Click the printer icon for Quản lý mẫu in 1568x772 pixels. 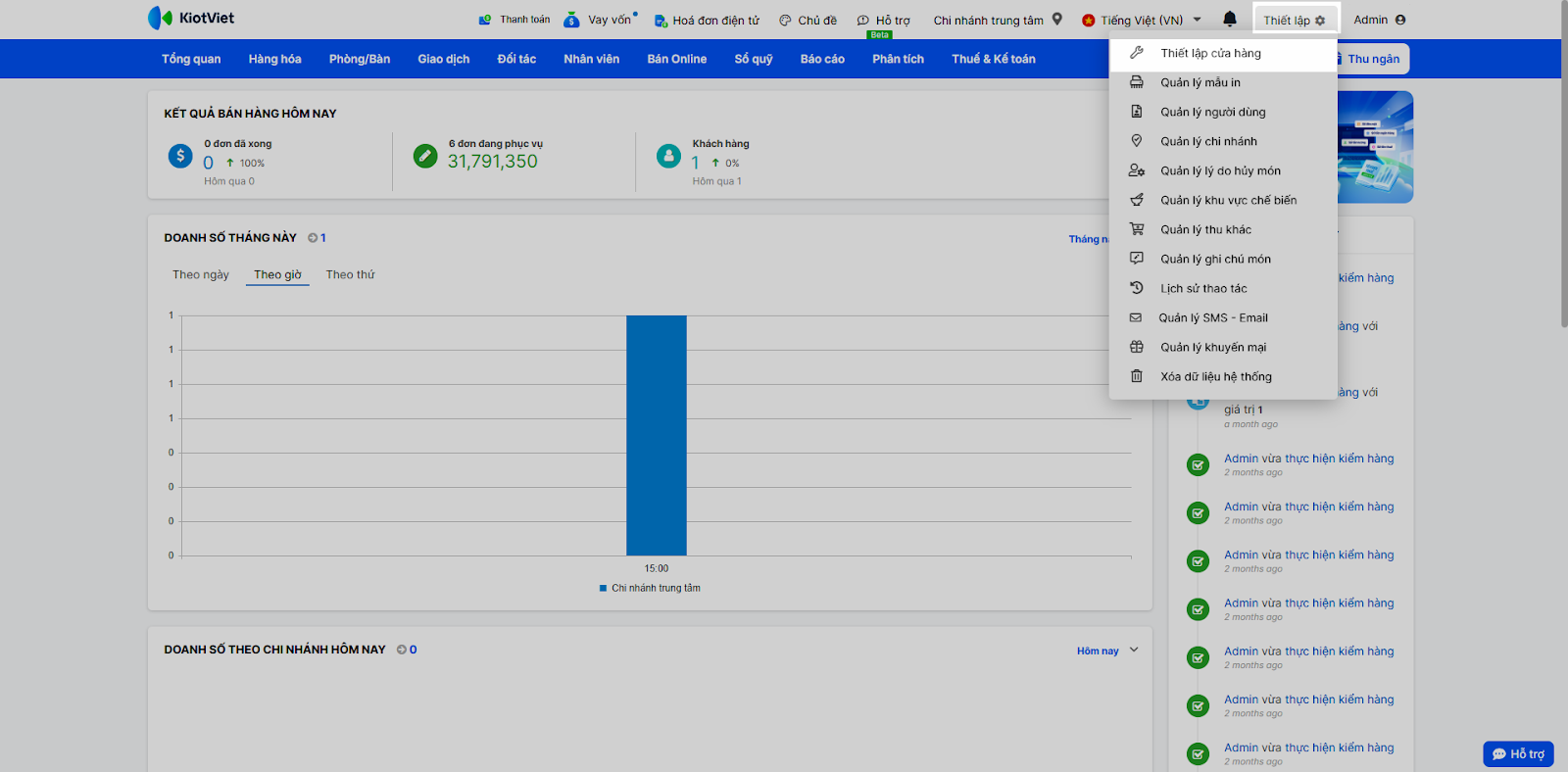(1137, 82)
